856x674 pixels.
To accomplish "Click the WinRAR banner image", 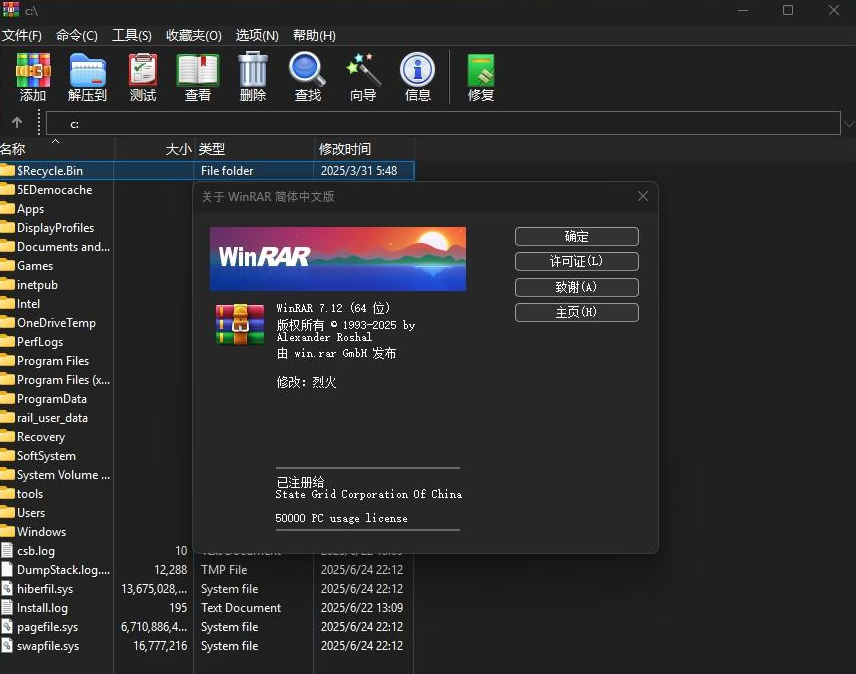I will (338, 259).
